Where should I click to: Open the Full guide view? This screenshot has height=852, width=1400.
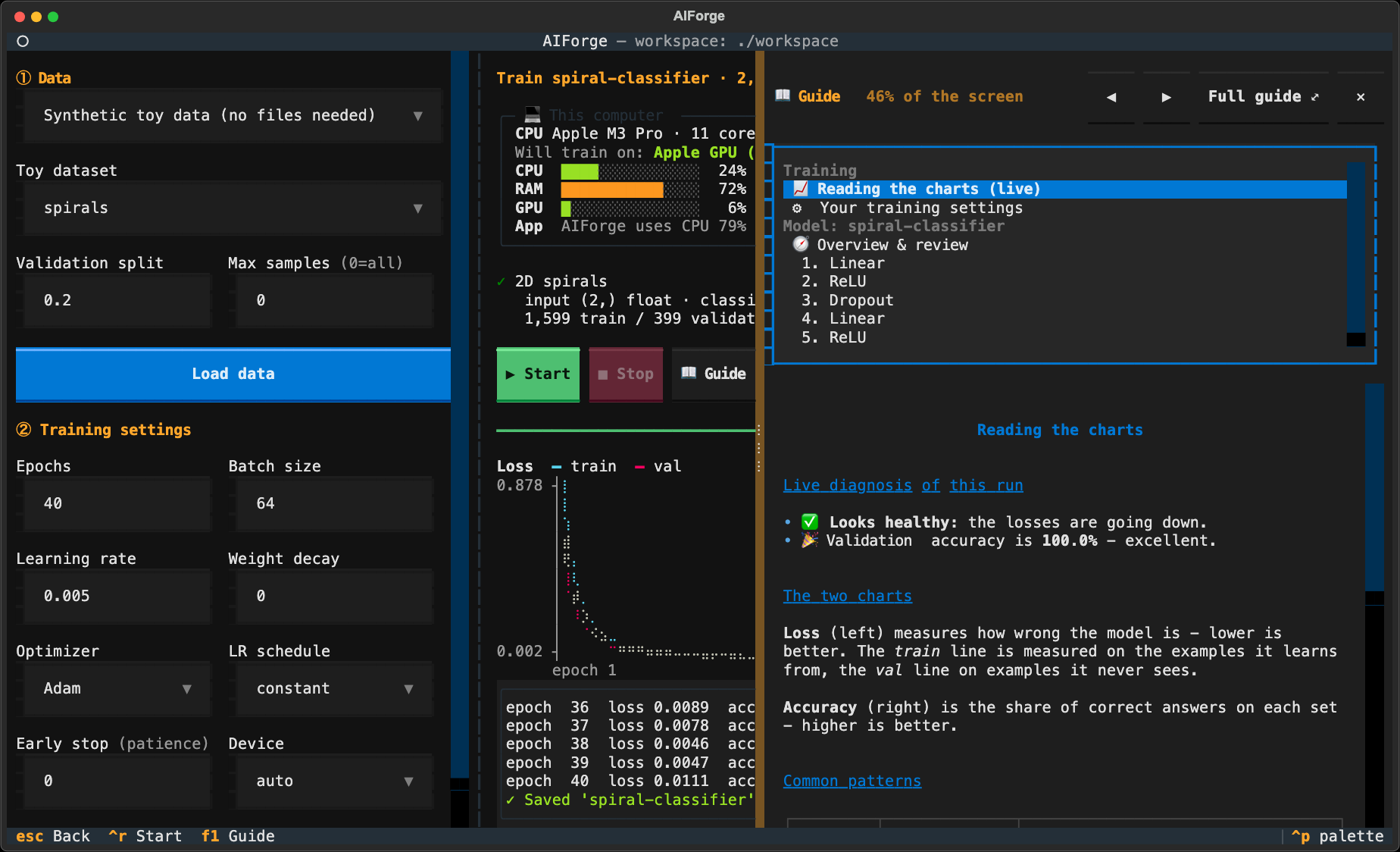click(x=1264, y=97)
